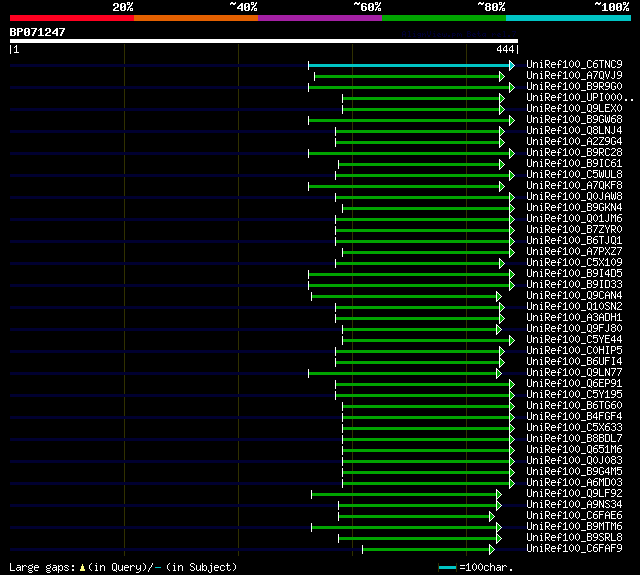The width and height of the screenshot is (640, 575).
Task: Click the UniRef100_Q9LN77 label
Action: point(574,373)
